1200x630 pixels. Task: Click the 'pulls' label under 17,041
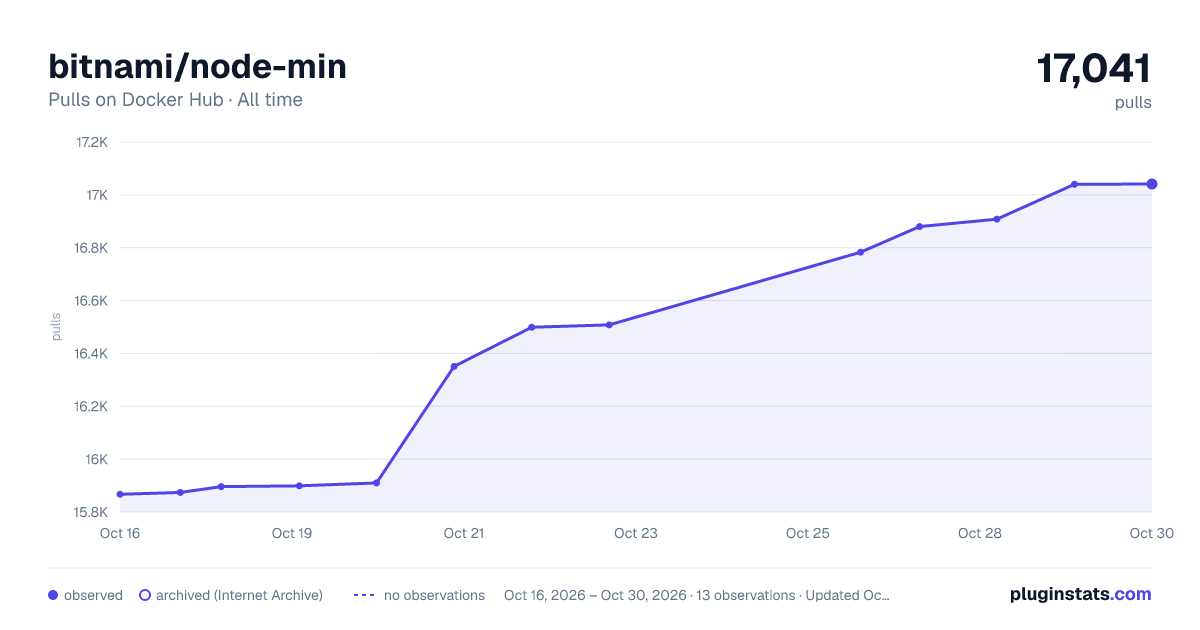(1133, 103)
